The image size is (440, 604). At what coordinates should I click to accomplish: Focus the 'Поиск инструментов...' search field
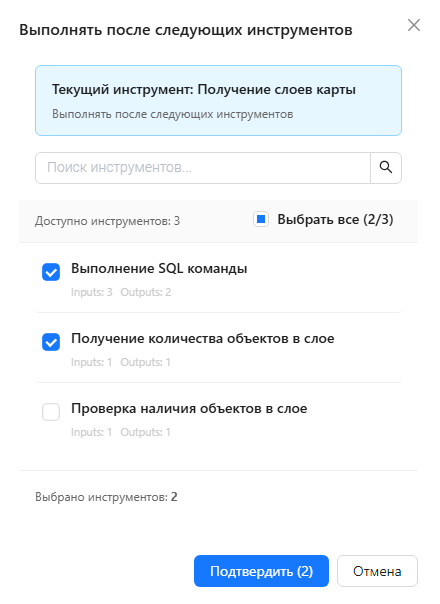203,168
